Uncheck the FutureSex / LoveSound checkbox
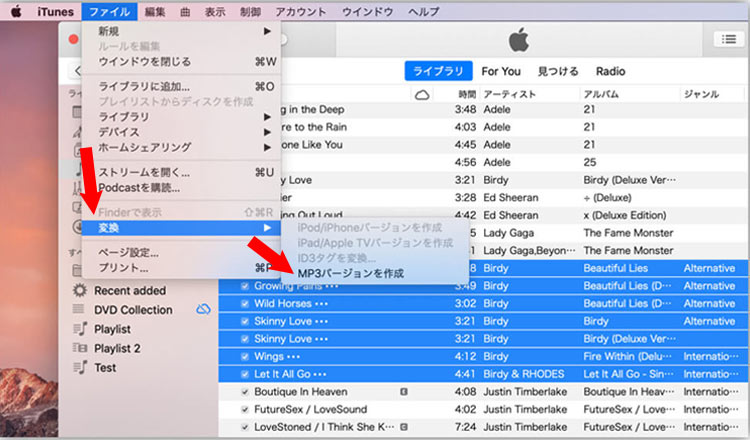This screenshot has height=440, width=750. 245,410
